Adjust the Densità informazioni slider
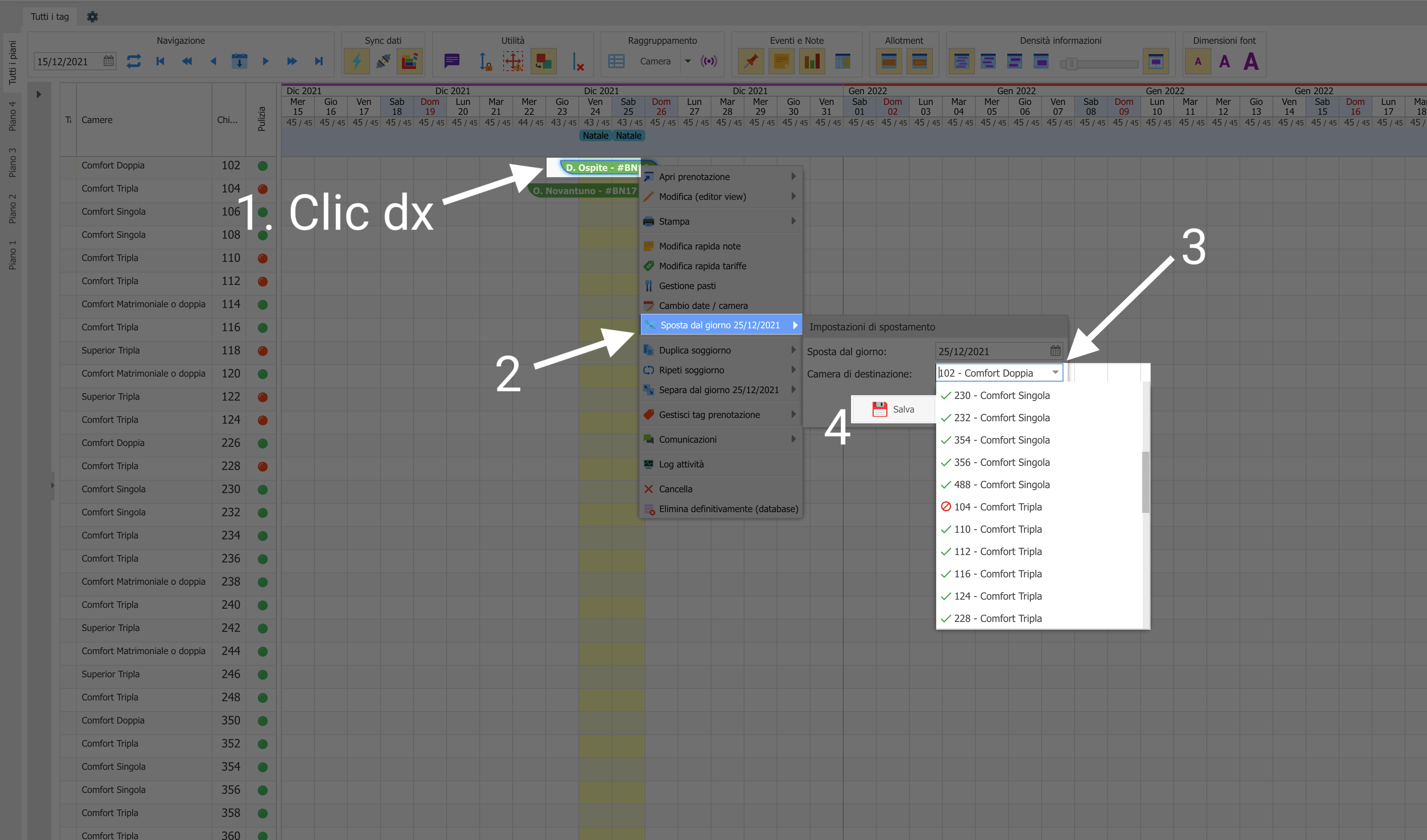 (x=1071, y=64)
